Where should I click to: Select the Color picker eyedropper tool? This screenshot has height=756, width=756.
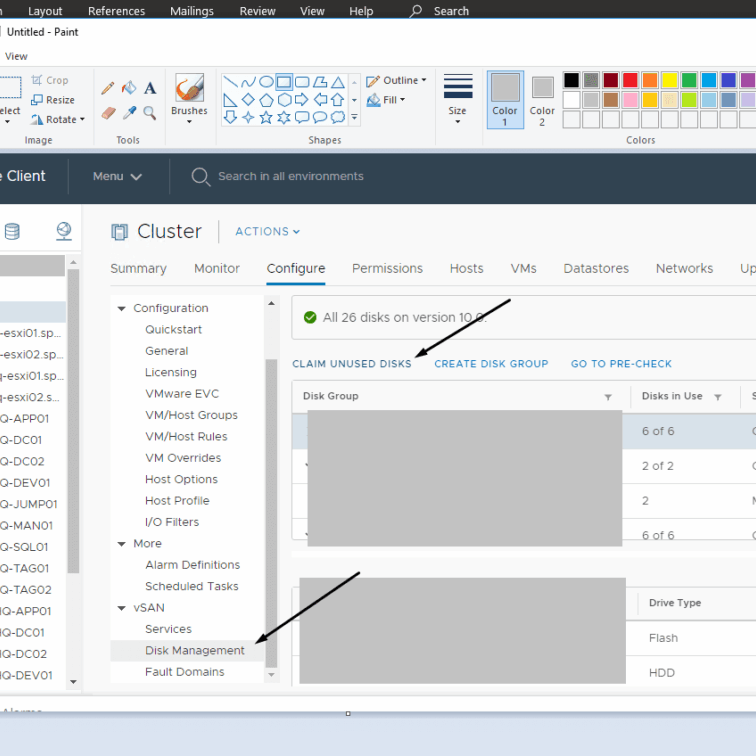click(129, 113)
